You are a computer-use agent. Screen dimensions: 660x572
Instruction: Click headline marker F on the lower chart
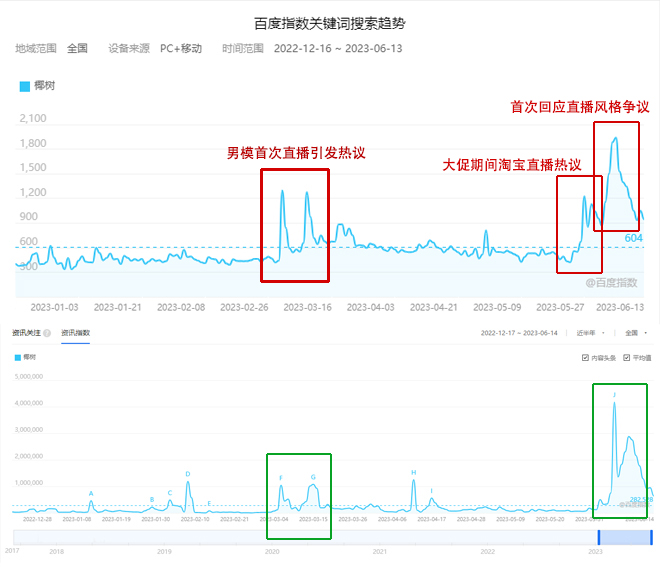(281, 478)
